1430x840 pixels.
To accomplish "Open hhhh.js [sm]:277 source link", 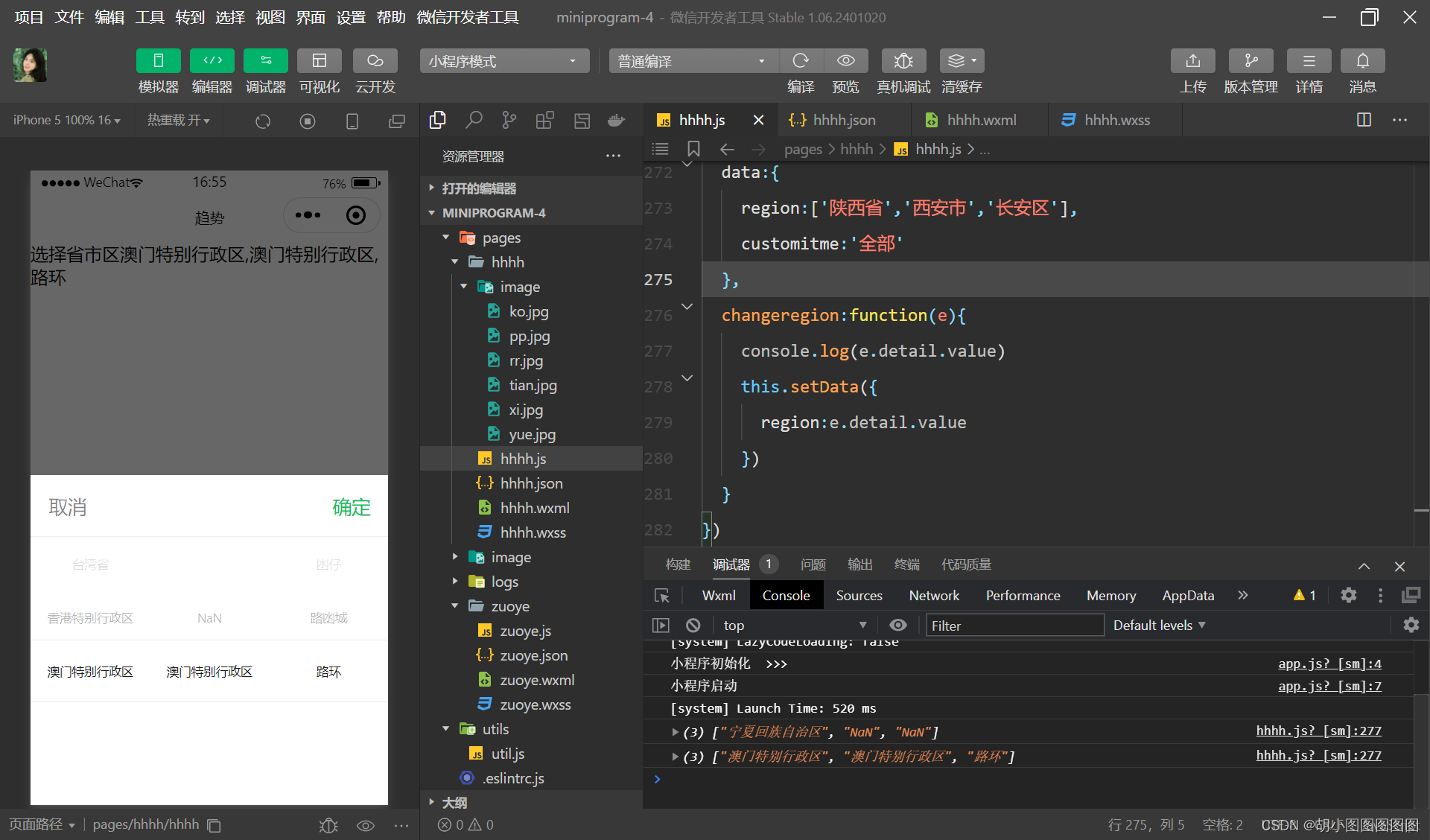I will 1318,731.
